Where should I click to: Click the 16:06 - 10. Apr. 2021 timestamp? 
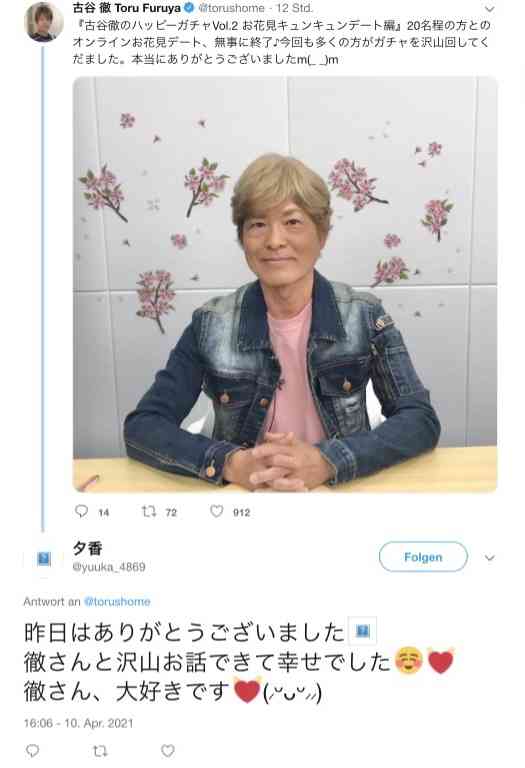(x=78, y=723)
